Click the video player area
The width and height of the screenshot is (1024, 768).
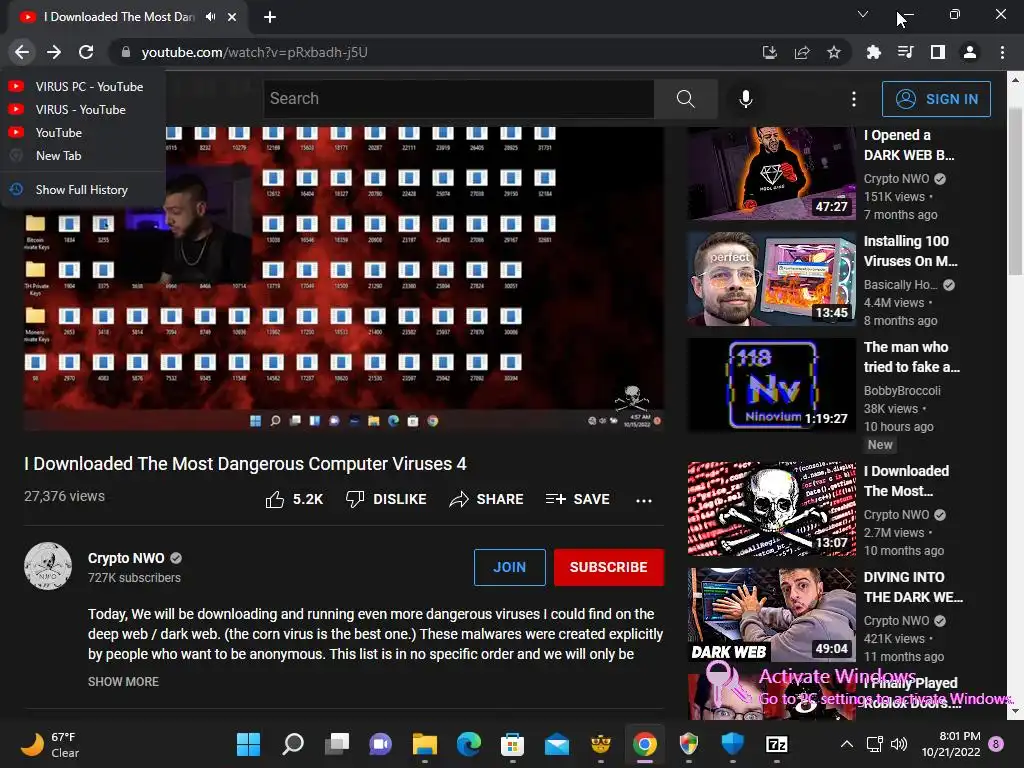pyautogui.click(x=344, y=279)
